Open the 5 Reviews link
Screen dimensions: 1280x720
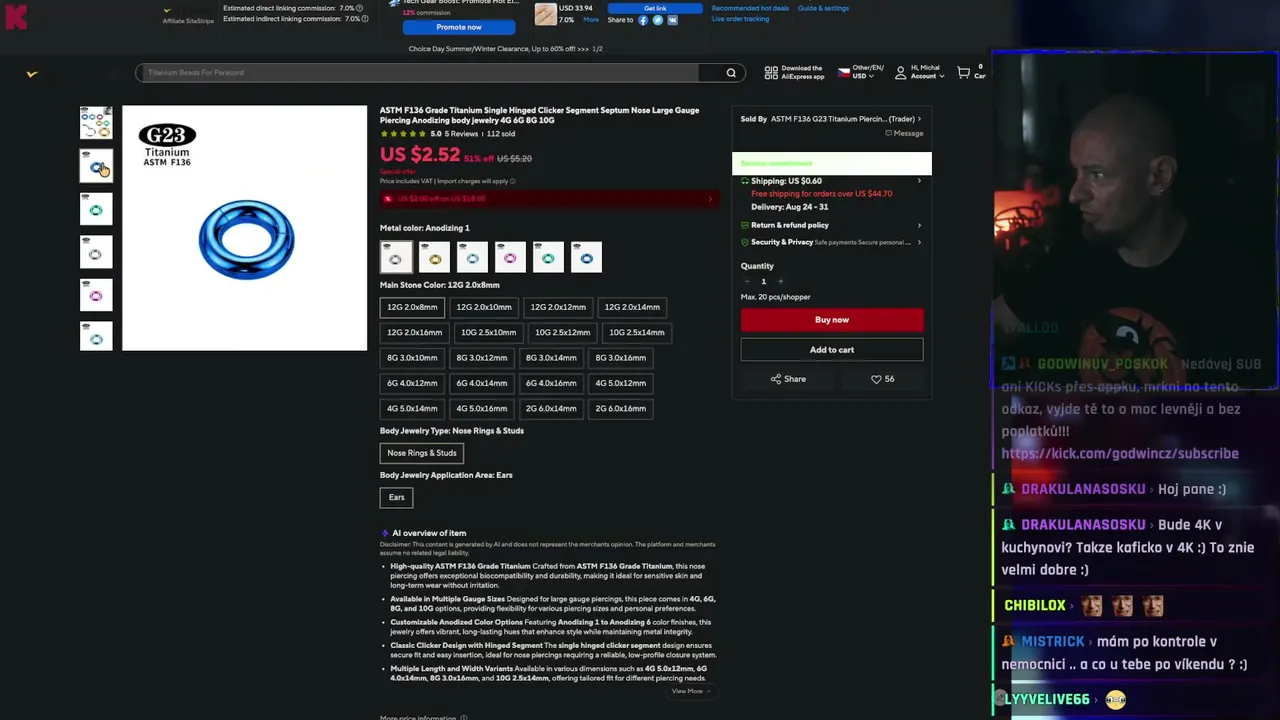tap(461, 134)
